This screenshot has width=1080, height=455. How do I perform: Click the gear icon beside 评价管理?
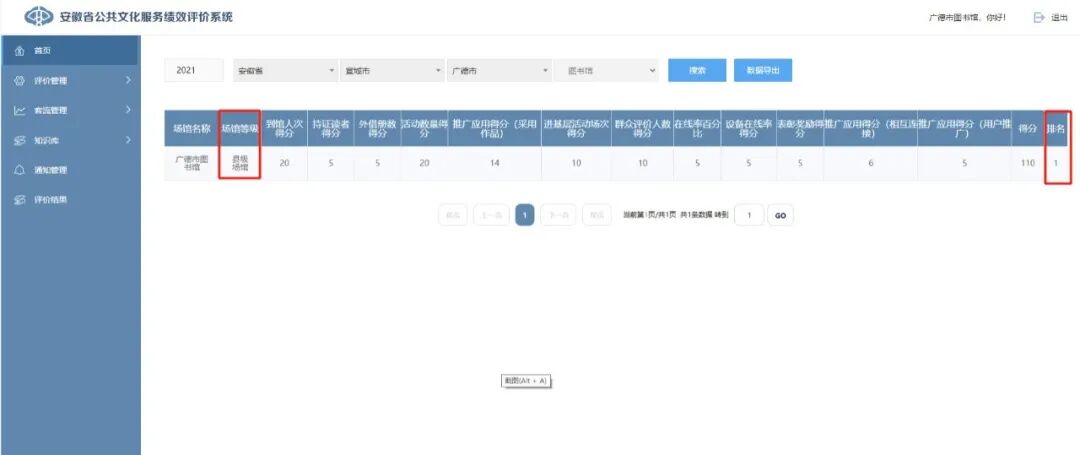(x=19, y=81)
